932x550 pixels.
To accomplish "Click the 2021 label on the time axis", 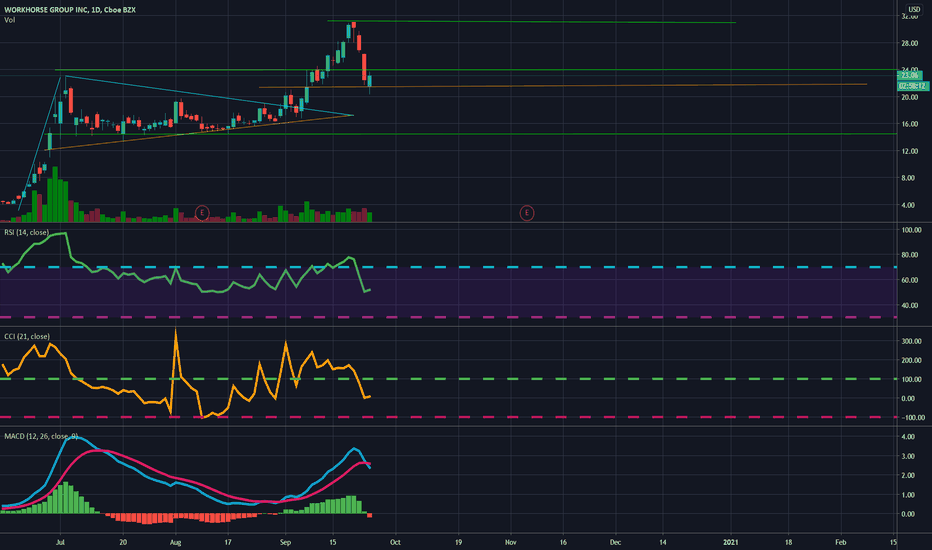I will point(731,542).
